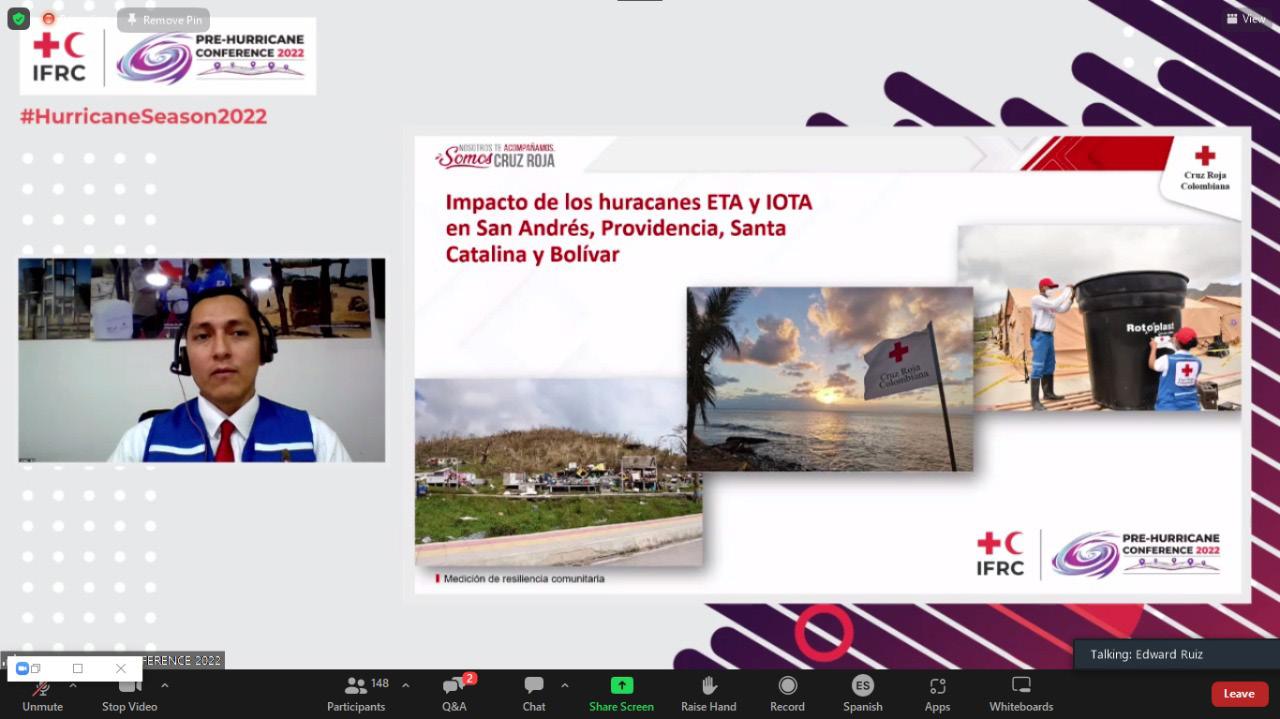Click the IFRC Pre-Hurricane Conference logo top-left
1280x719 pixels.
coord(168,56)
